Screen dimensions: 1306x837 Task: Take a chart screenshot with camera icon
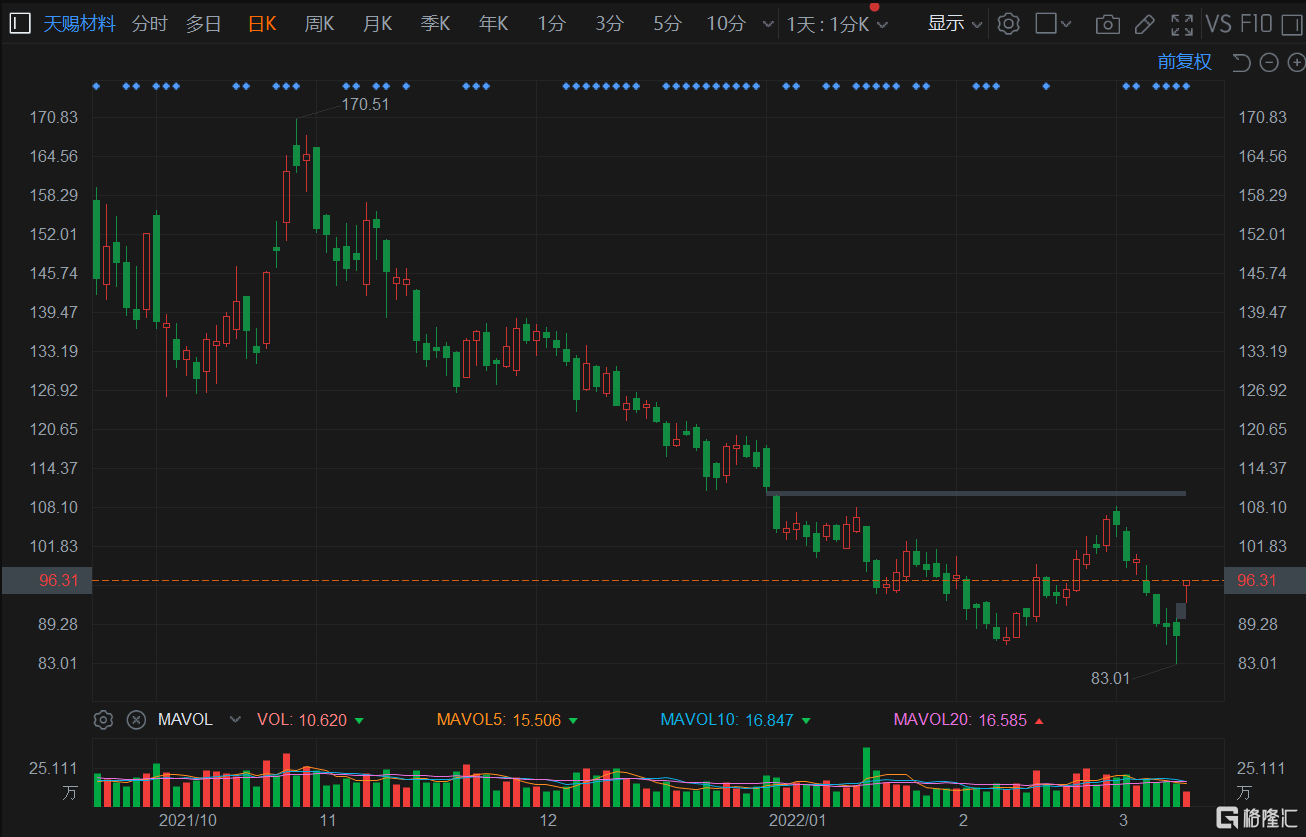(x=1107, y=24)
